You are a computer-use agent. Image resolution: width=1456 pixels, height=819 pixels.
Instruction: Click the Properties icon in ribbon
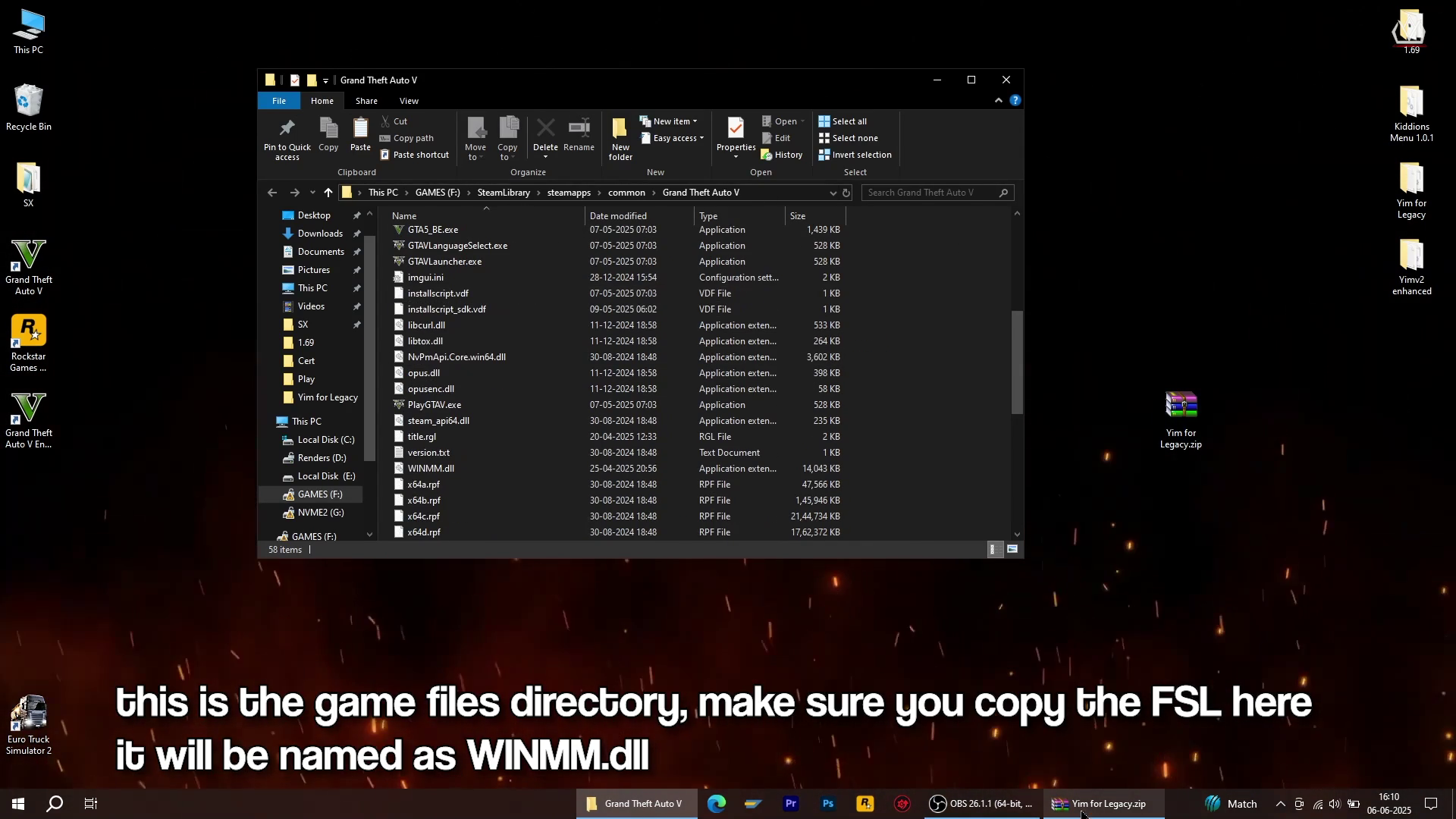pyautogui.click(x=736, y=129)
